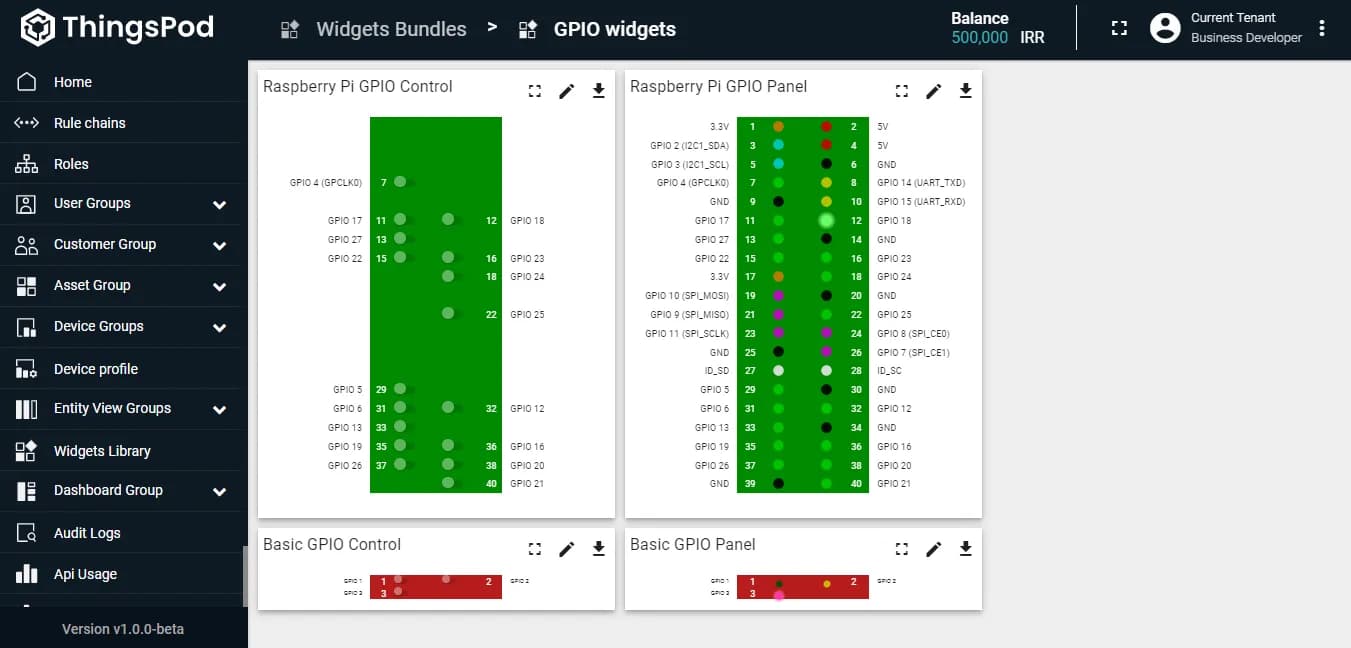Image resolution: width=1351 pixels, height=648 pixels.
Task: Expand the Device Groups chevron
Action: pyautogui.click(x=219, y=327)
